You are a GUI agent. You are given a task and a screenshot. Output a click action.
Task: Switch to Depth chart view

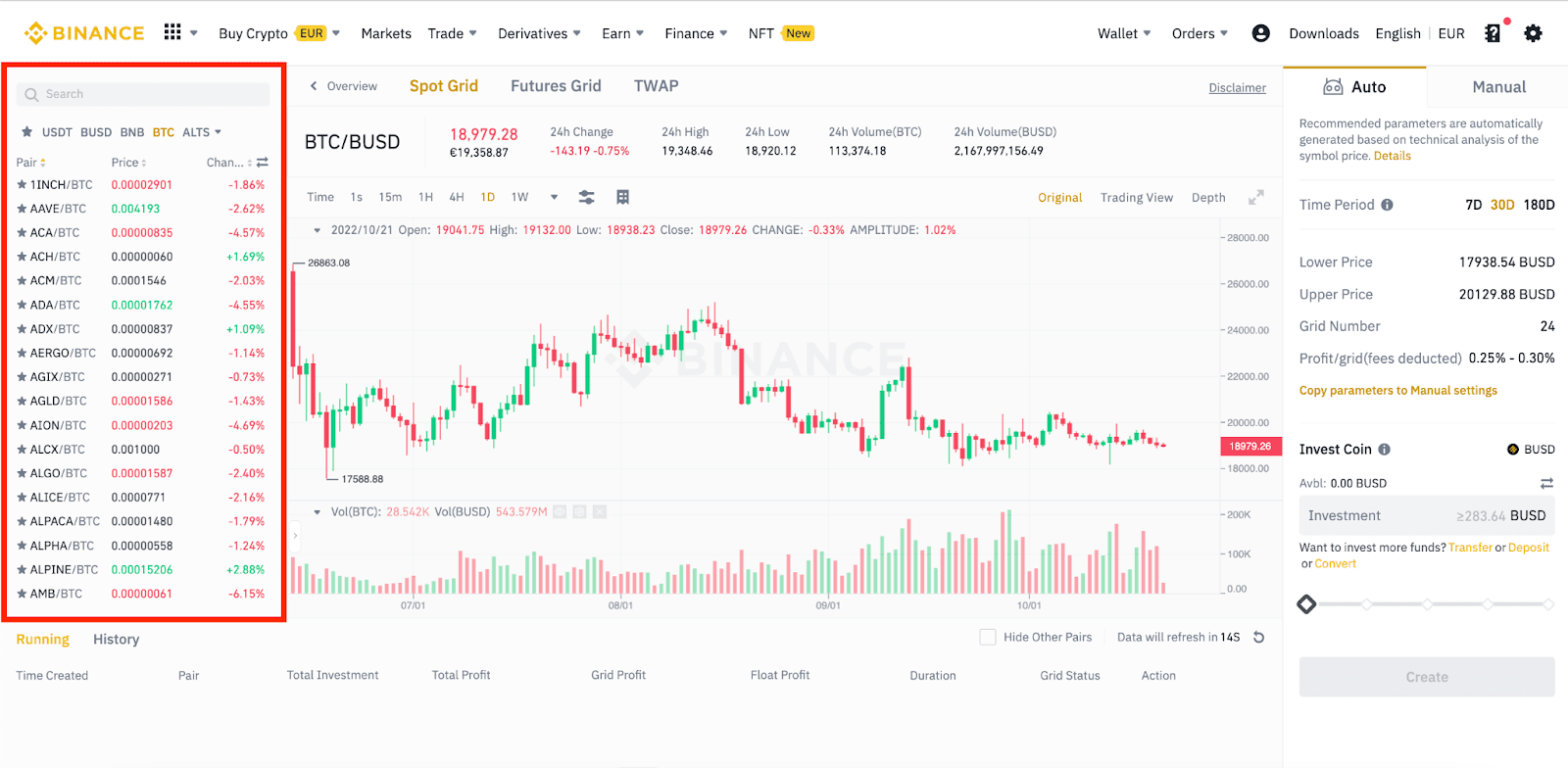pyautogui.click(x=1208, y=197)
